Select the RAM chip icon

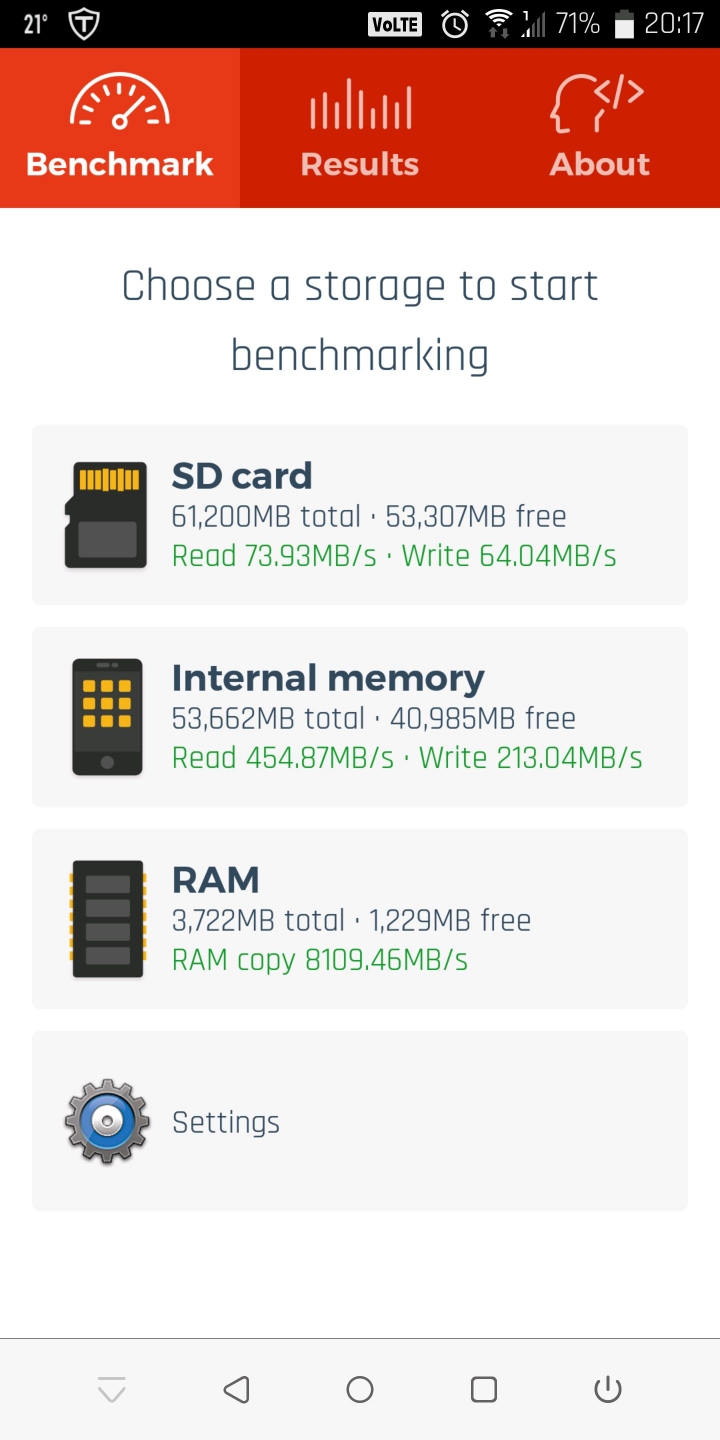(107, 919)
